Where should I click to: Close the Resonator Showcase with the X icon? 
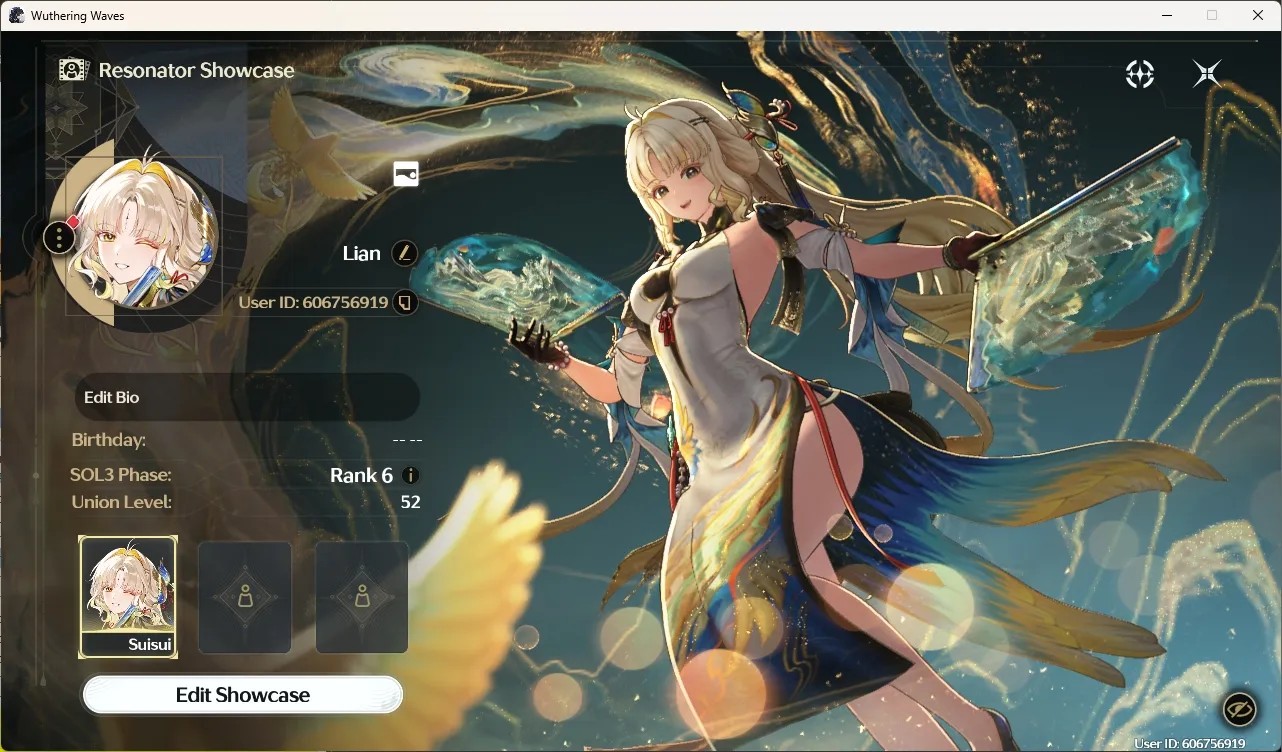coord(1207,74)
